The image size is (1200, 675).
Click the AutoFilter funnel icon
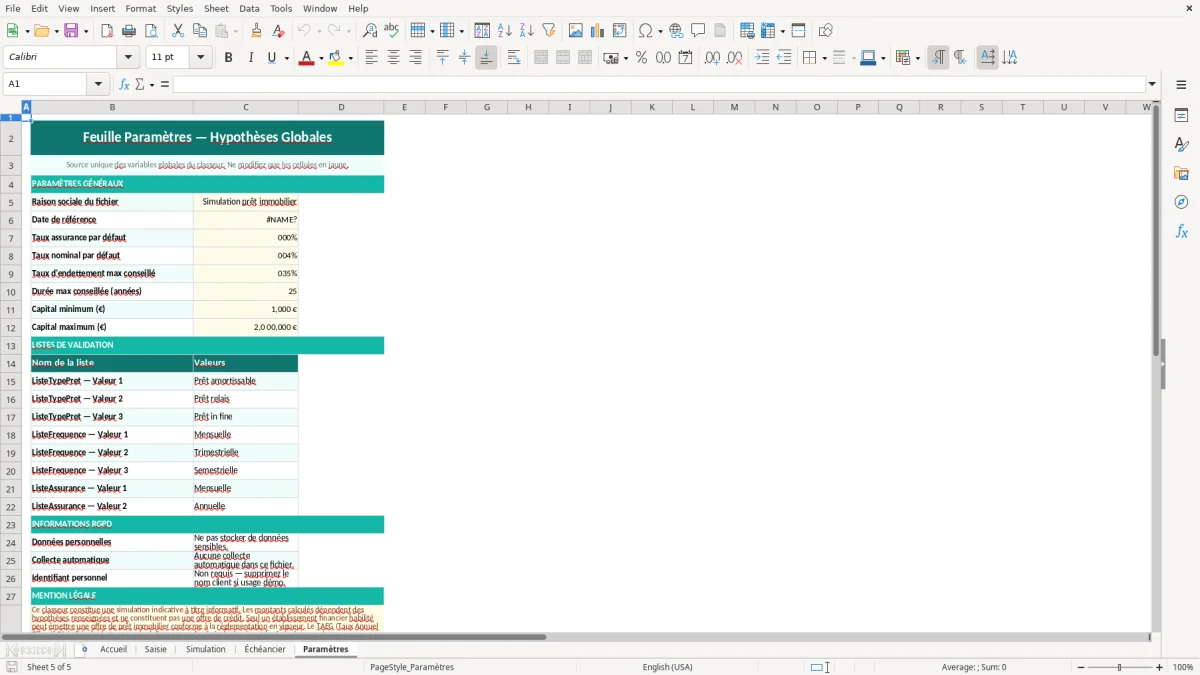pyautogui.click(x=549, y=31)
